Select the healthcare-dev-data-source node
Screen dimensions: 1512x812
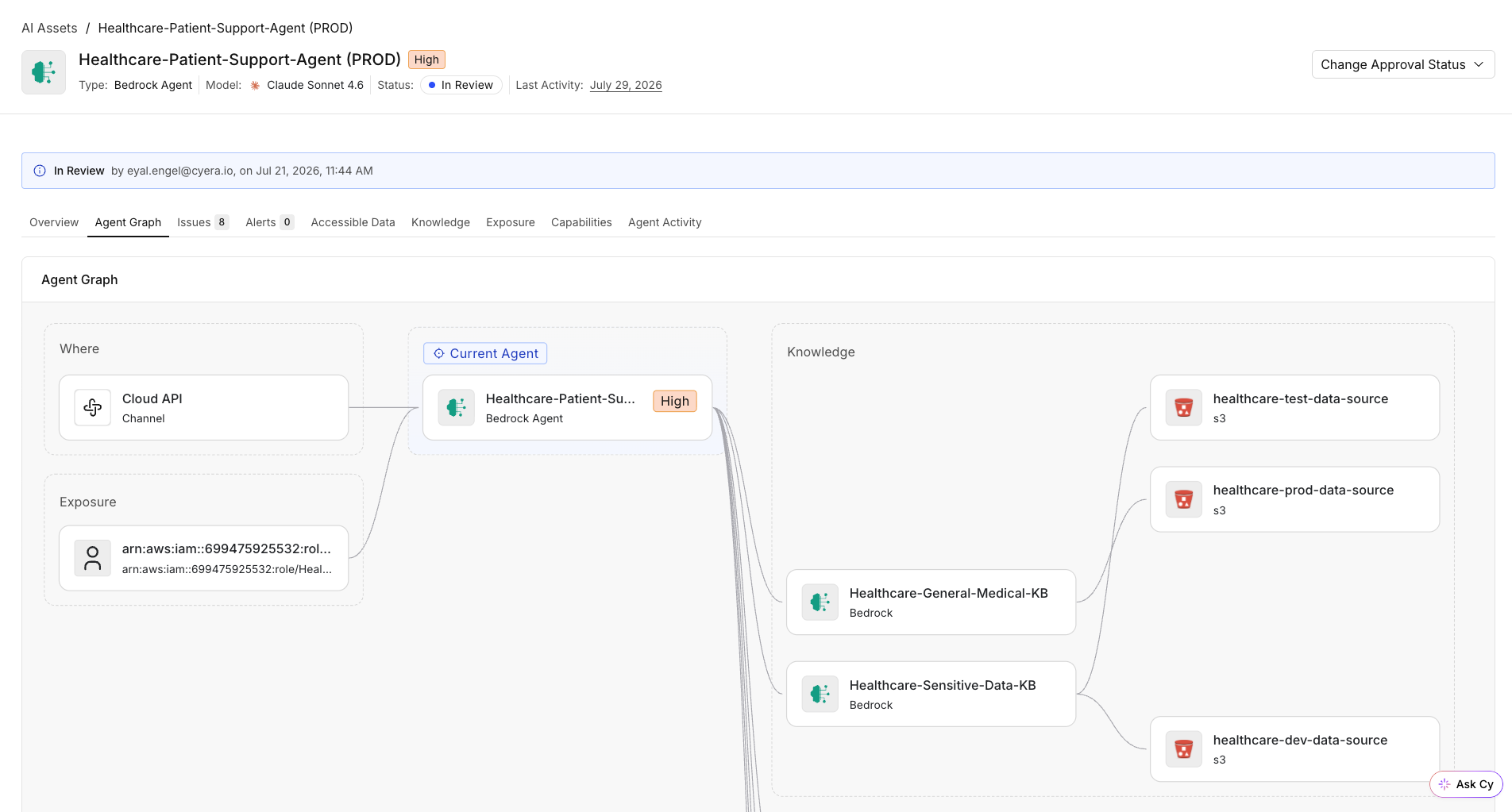1295,749
